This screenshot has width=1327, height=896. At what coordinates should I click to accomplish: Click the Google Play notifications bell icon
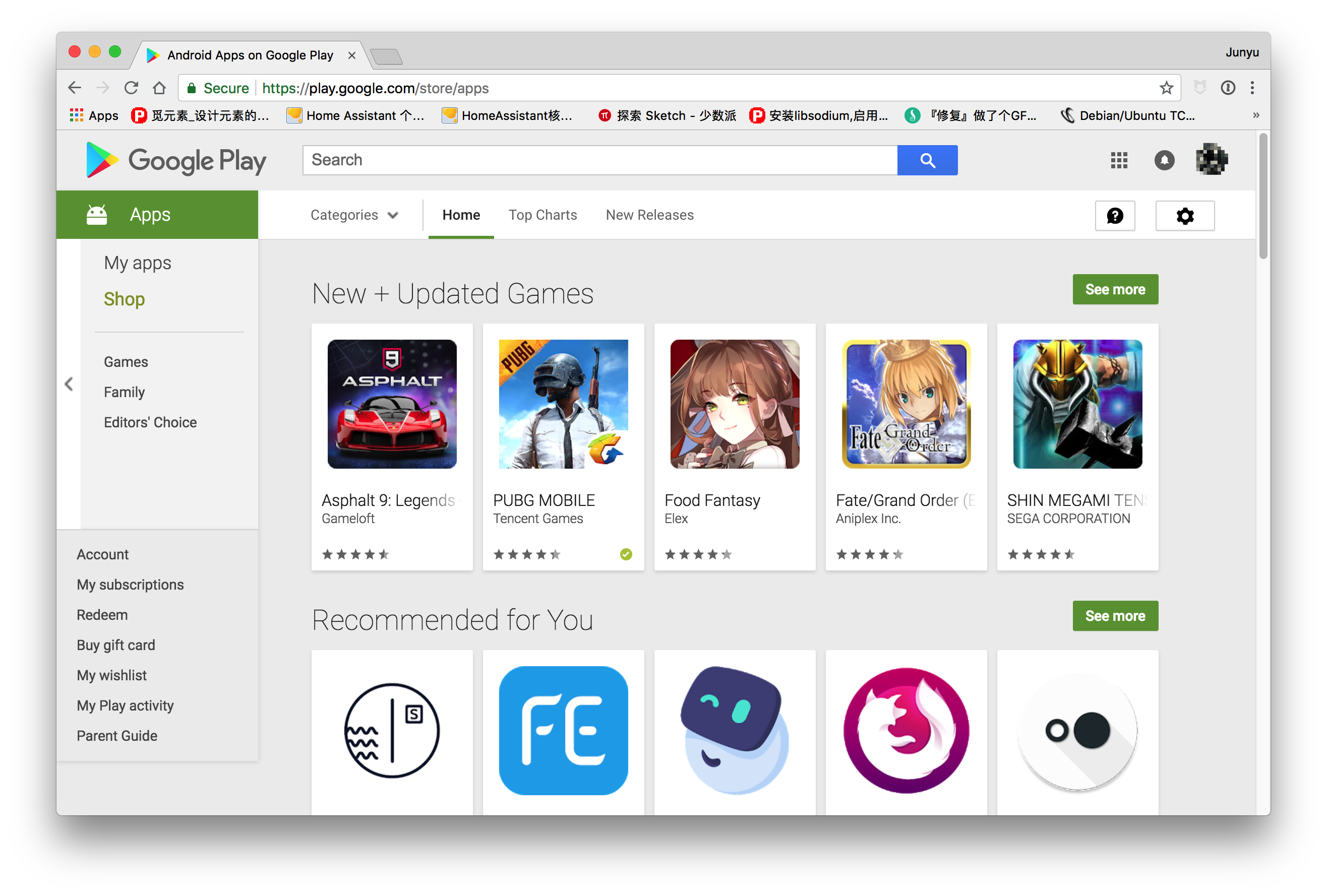point(1164,160)
